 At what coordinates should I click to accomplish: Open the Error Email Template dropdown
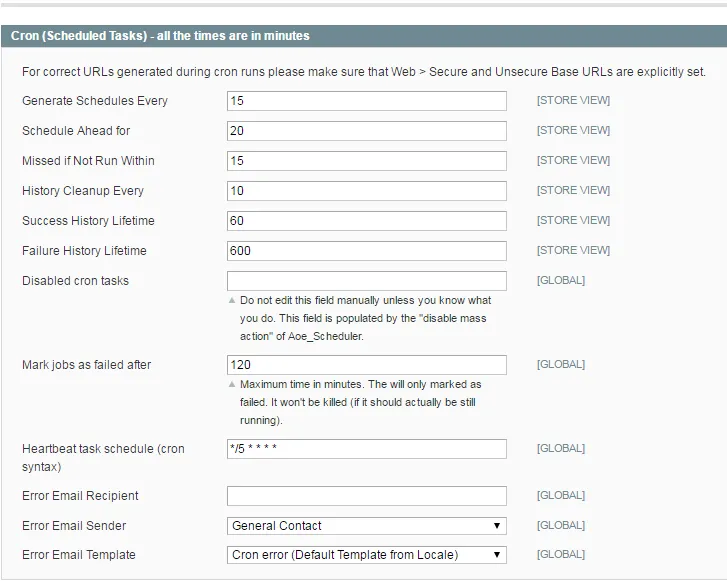tap(366, 555)
